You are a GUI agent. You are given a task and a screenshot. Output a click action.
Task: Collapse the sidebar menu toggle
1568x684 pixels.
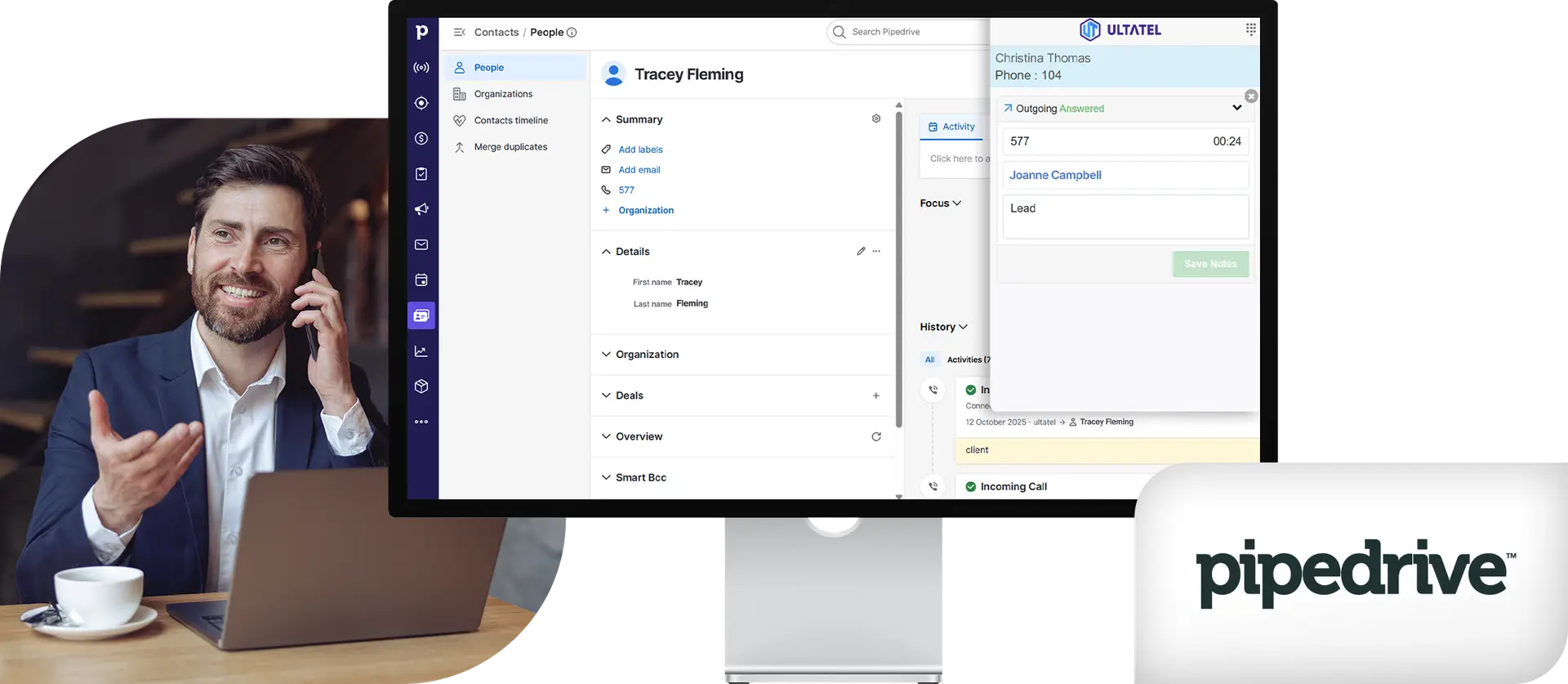(460, 33)
